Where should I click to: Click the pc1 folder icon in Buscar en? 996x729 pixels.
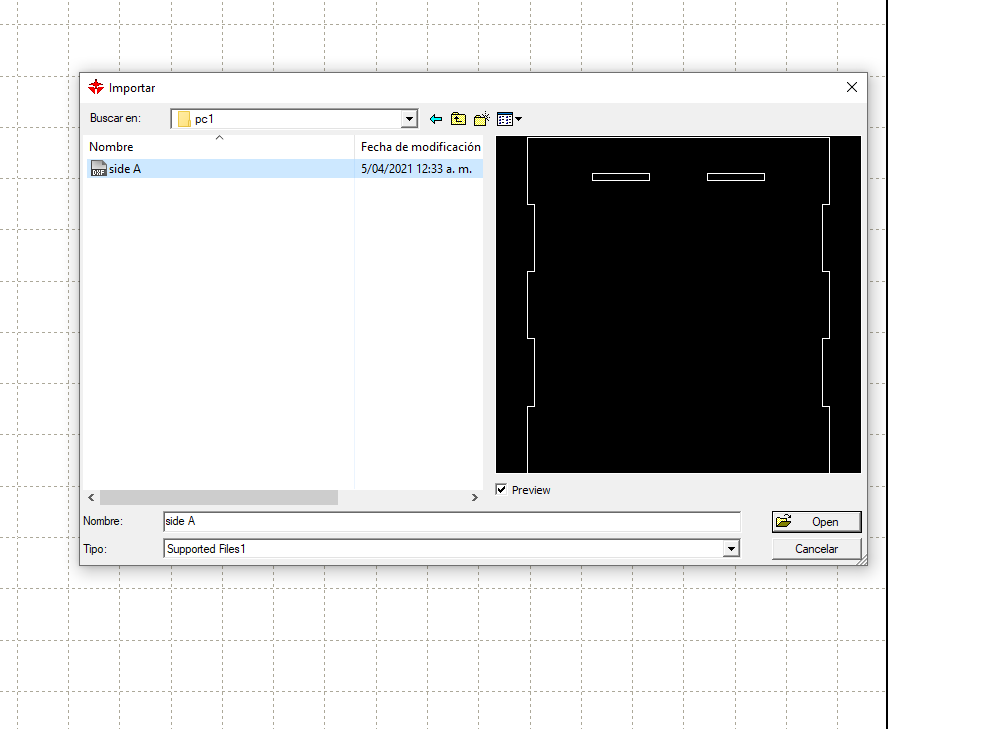coord(184,119)
